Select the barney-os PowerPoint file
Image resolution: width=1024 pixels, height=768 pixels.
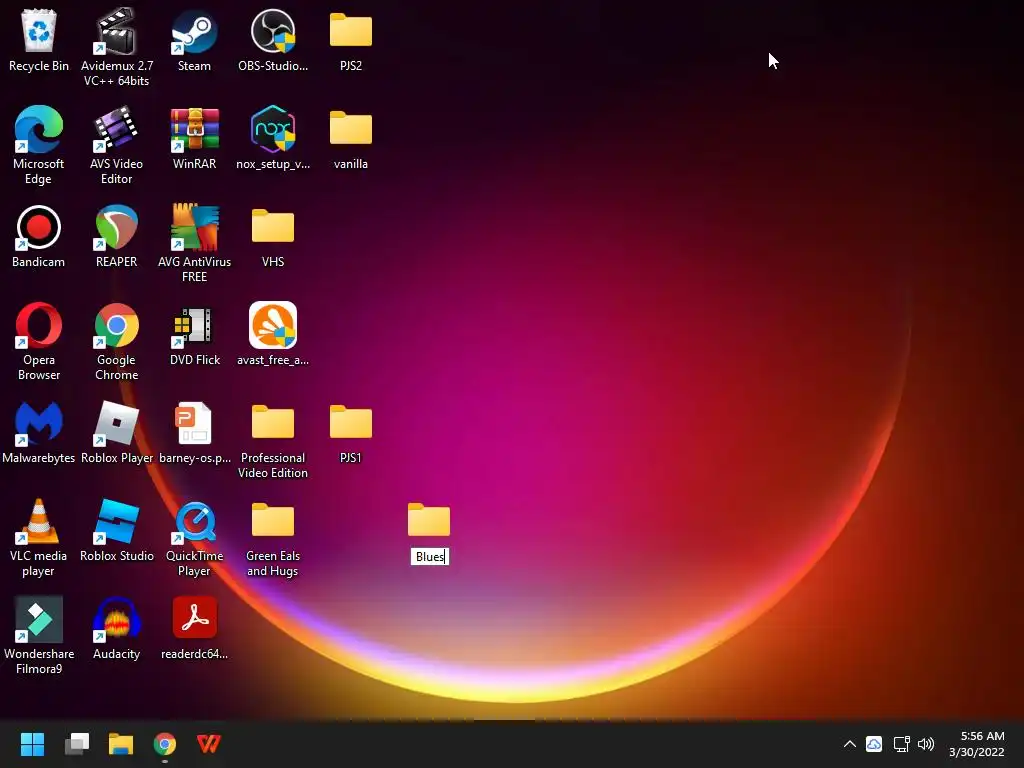[194, 423]
